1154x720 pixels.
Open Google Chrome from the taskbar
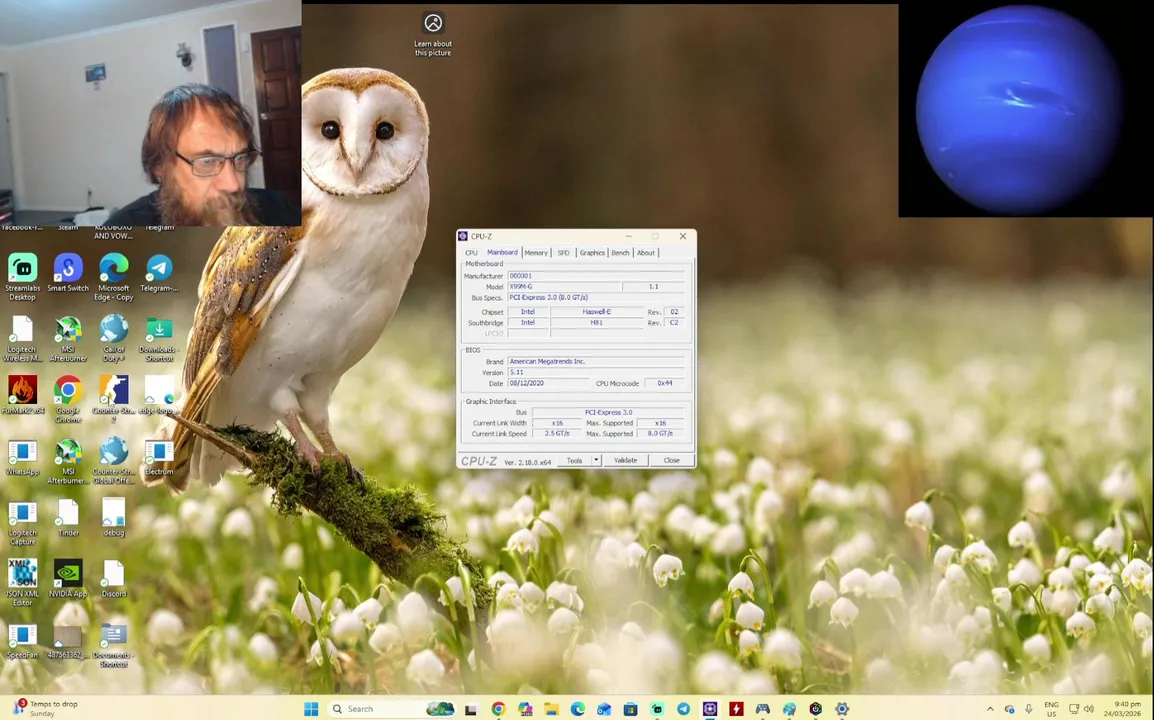pos(498,708)
